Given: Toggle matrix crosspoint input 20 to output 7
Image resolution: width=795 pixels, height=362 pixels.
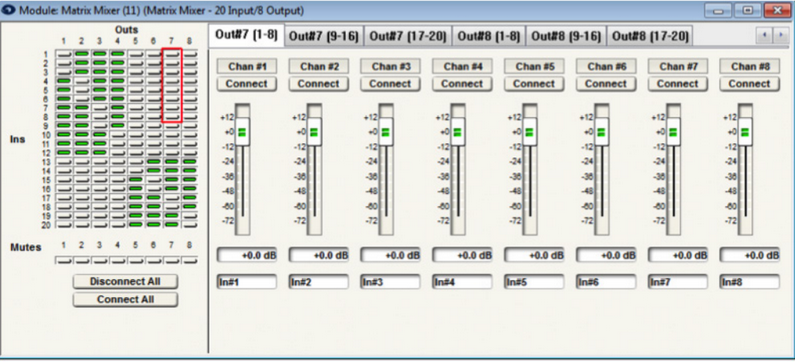Looking at the screenshot, I should pyautogui.click(x=171, y=225).
